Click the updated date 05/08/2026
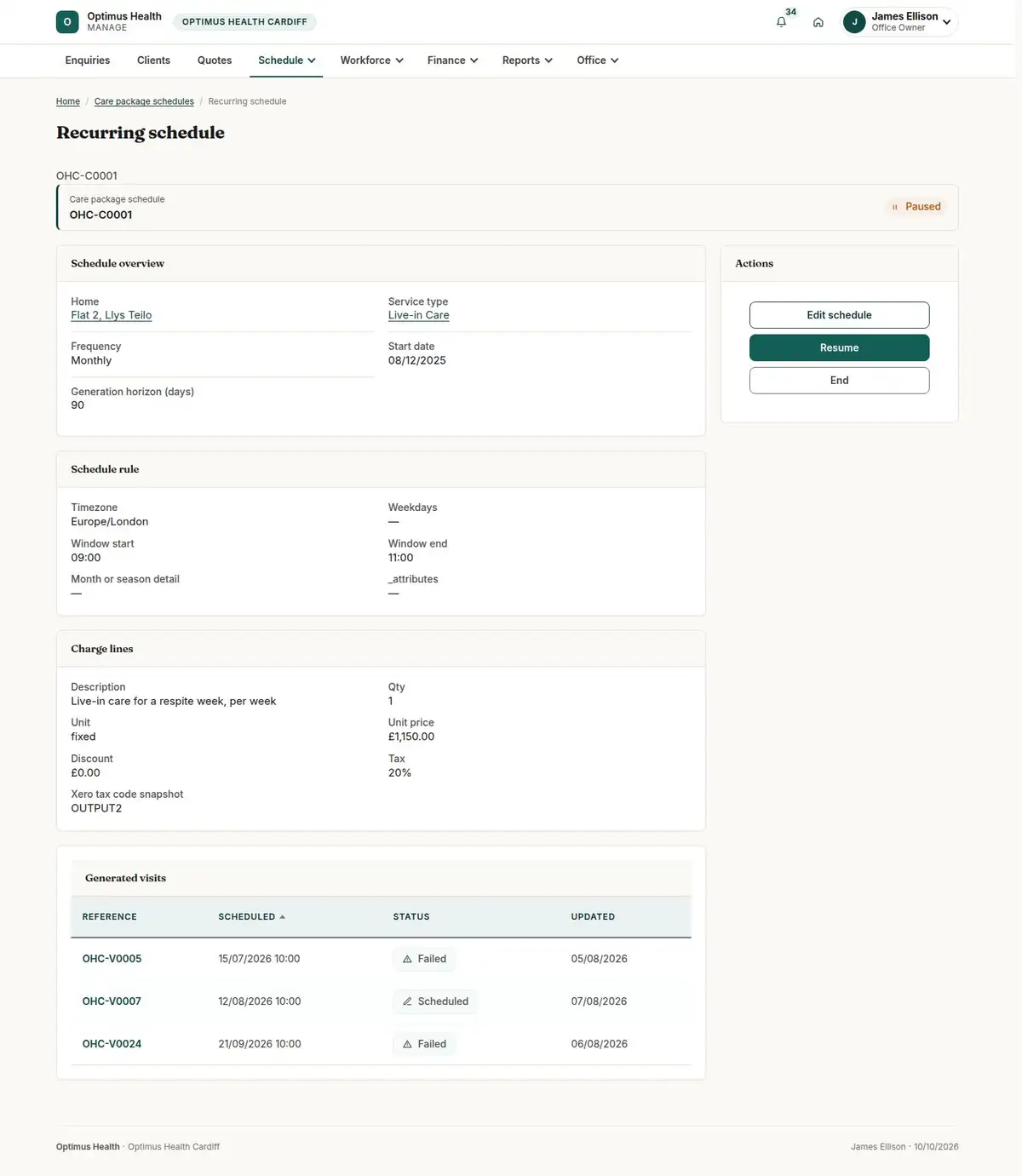The image size is (1022, 1176). (x=599, y=959)
